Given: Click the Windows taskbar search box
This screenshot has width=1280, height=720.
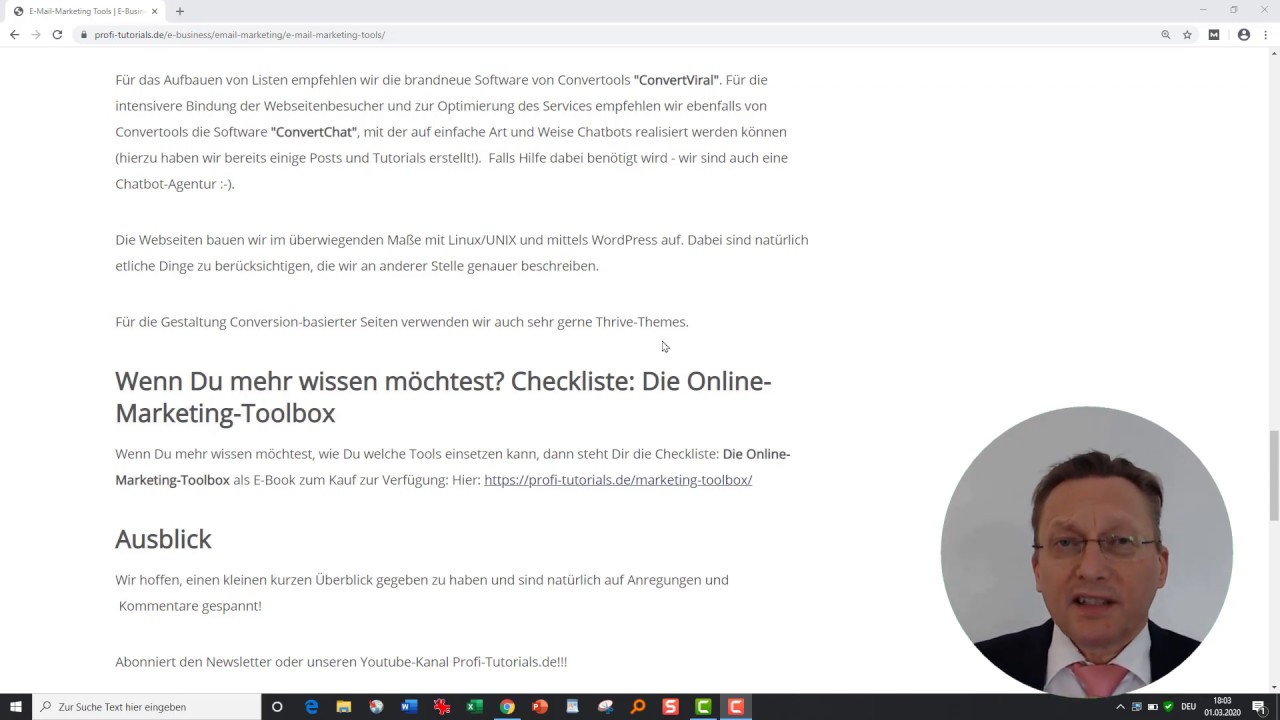Looking at the screenshot, I should pyautogui.click(x=147, y=707).
